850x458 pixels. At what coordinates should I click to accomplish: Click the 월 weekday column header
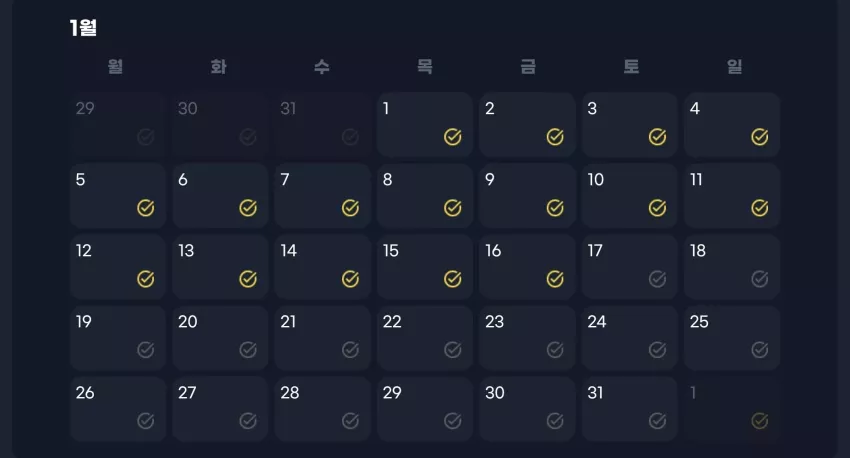(x=115, y=67)
